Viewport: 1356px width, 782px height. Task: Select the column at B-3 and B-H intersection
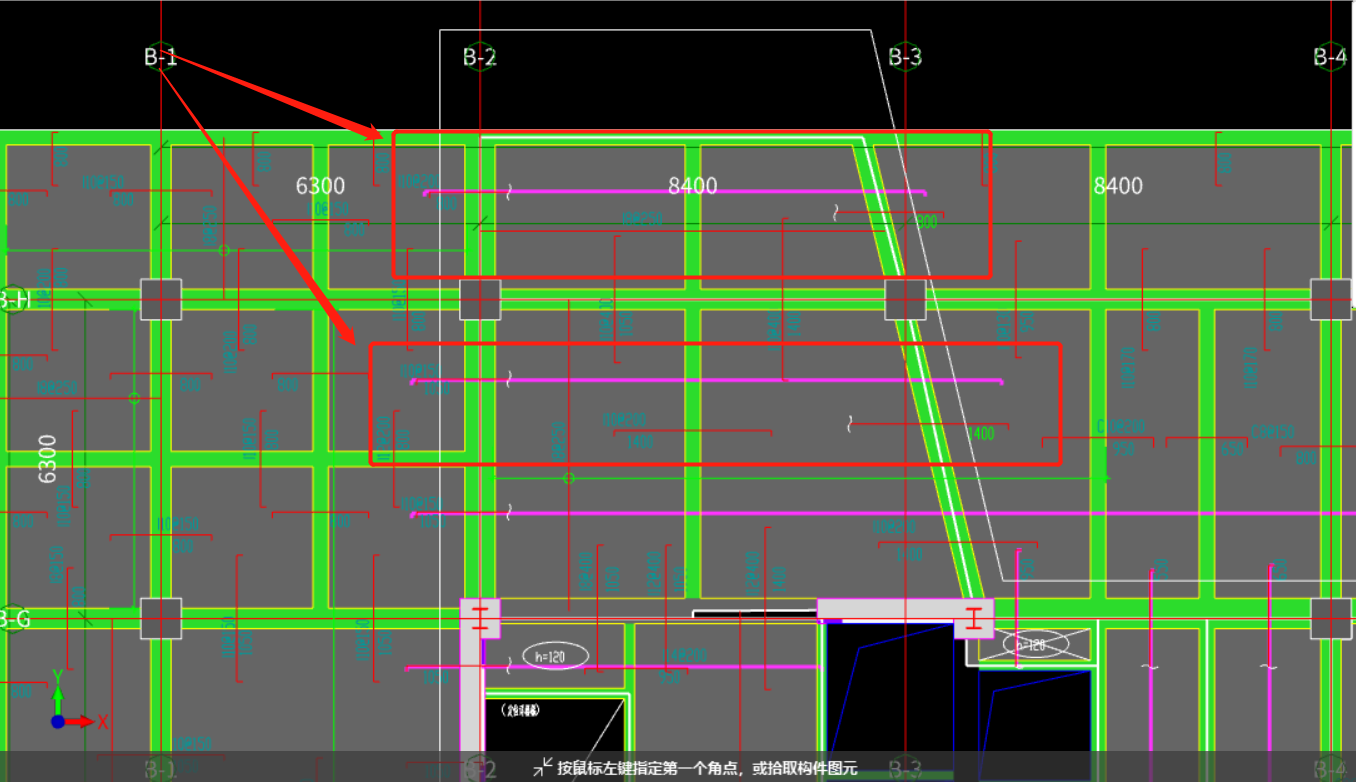(x=905, y=299)
